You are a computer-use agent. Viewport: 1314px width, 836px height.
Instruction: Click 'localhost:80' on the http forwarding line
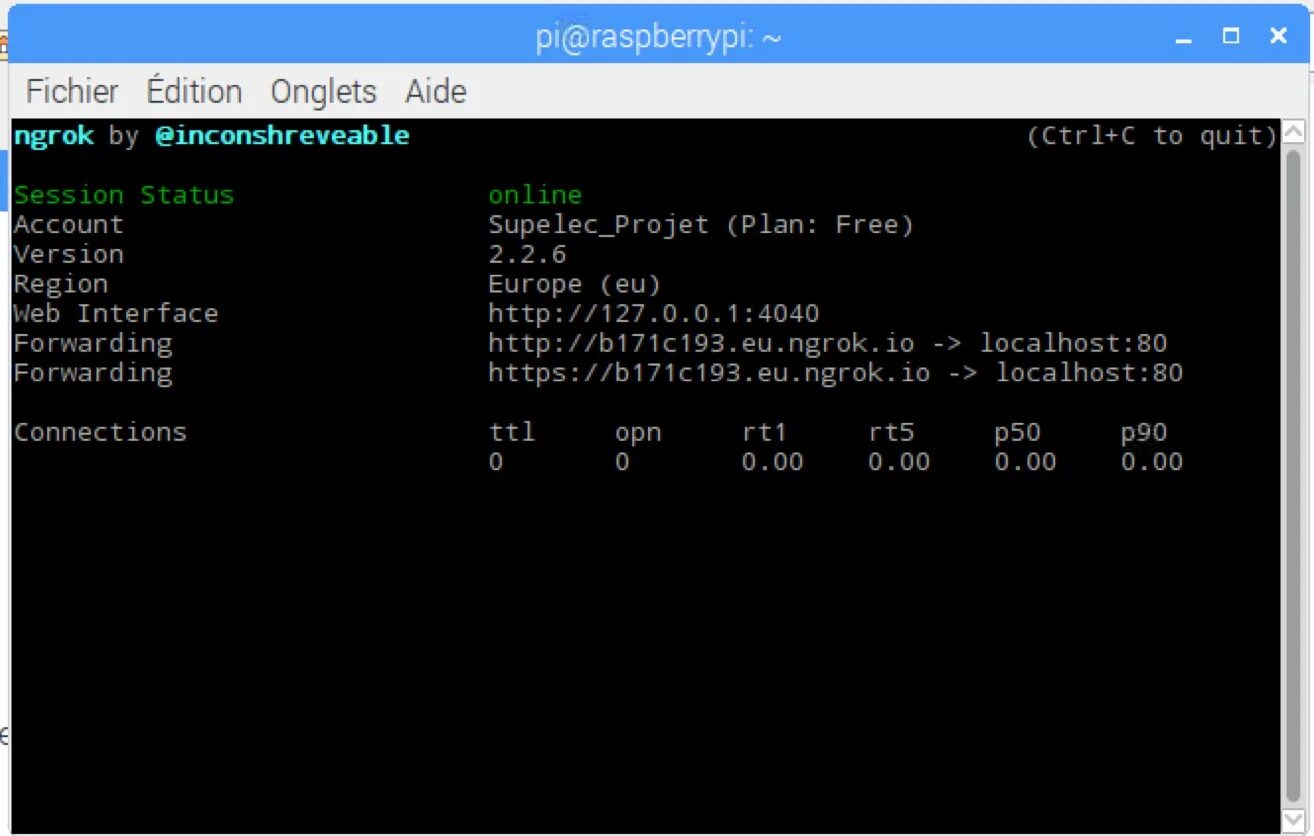tap(1073, 343)
